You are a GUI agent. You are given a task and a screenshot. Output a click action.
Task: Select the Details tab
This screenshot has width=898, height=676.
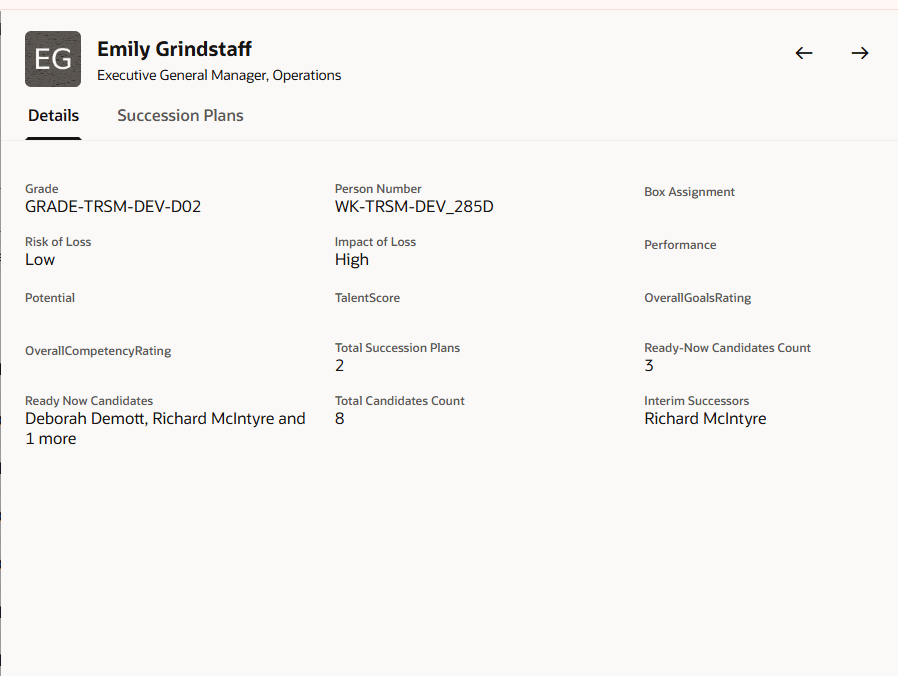pos(53,115)
